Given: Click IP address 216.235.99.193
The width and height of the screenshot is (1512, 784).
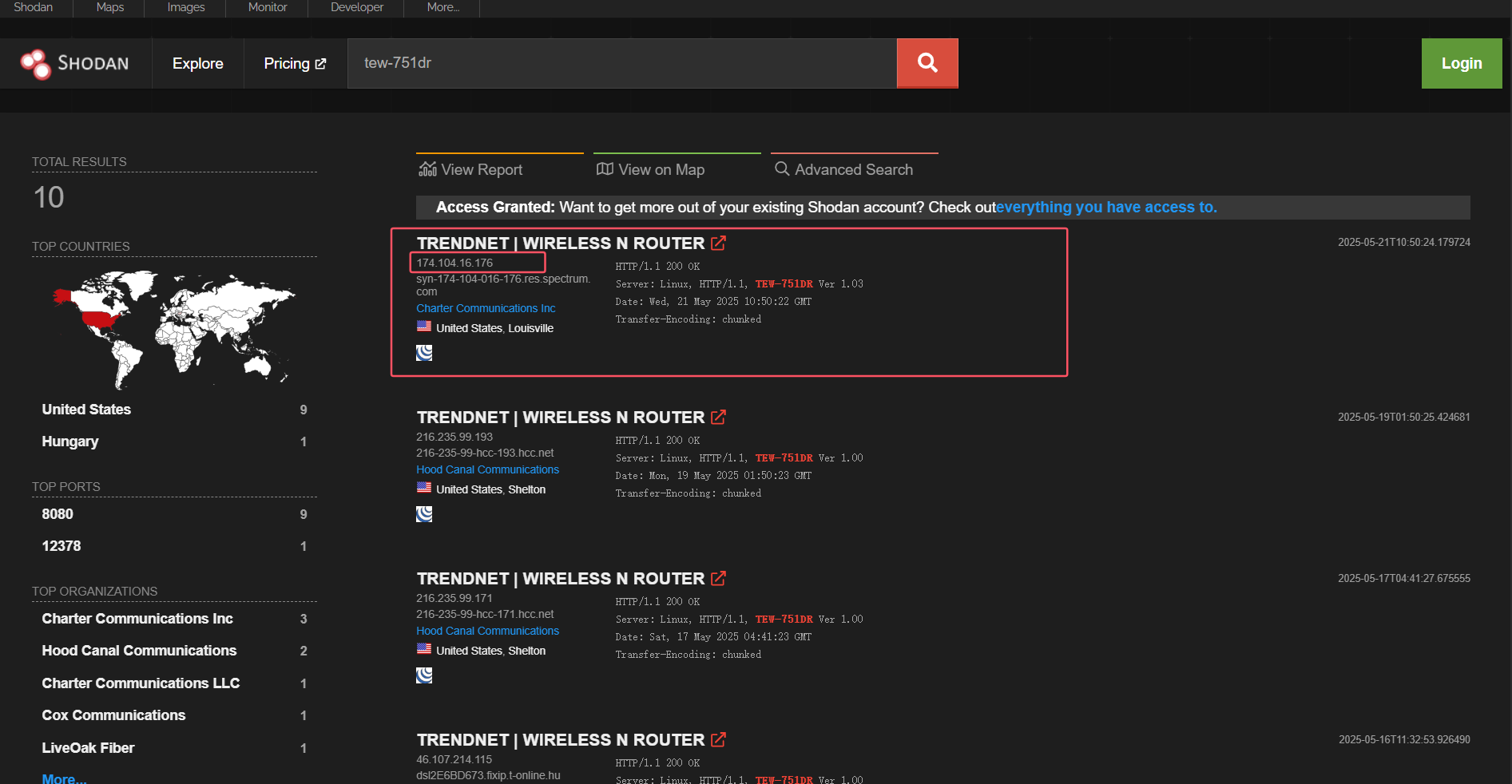Looking at the screenshot, I should tap(454, 437).
